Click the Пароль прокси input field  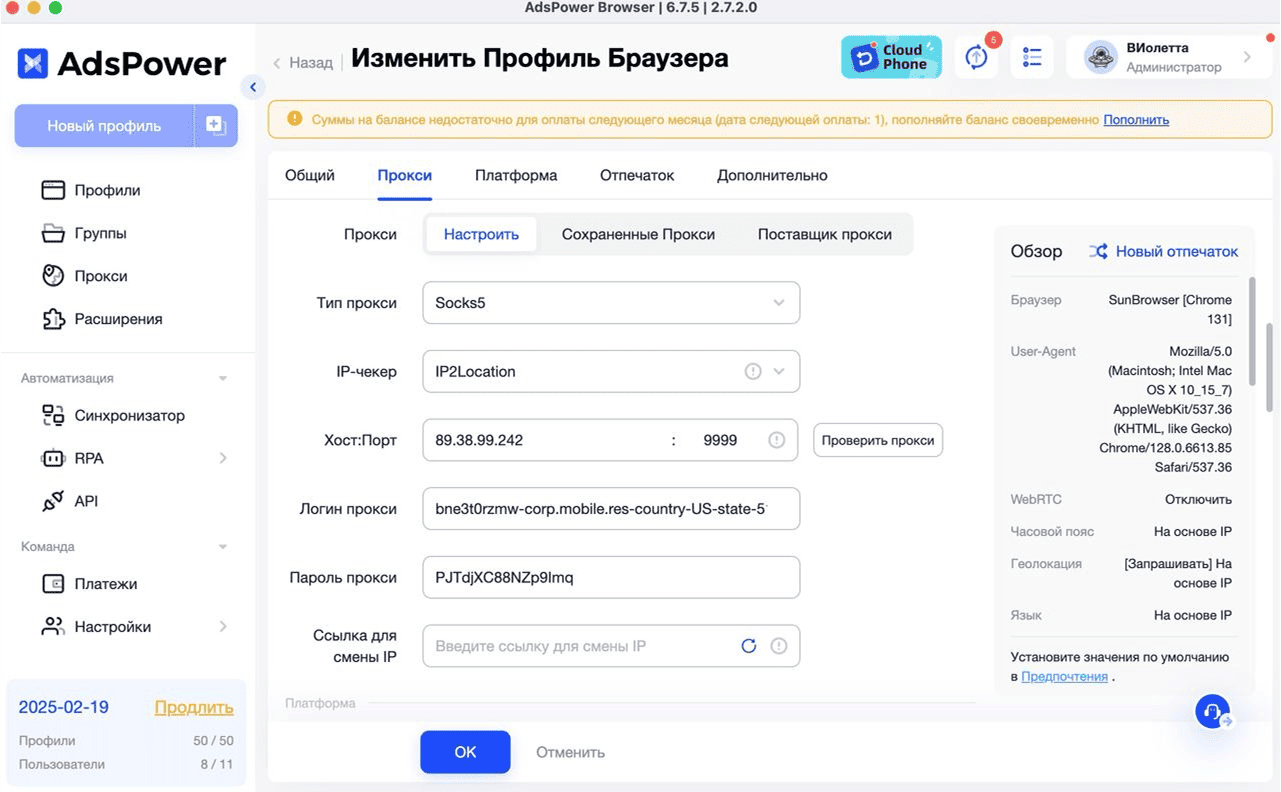611,577
